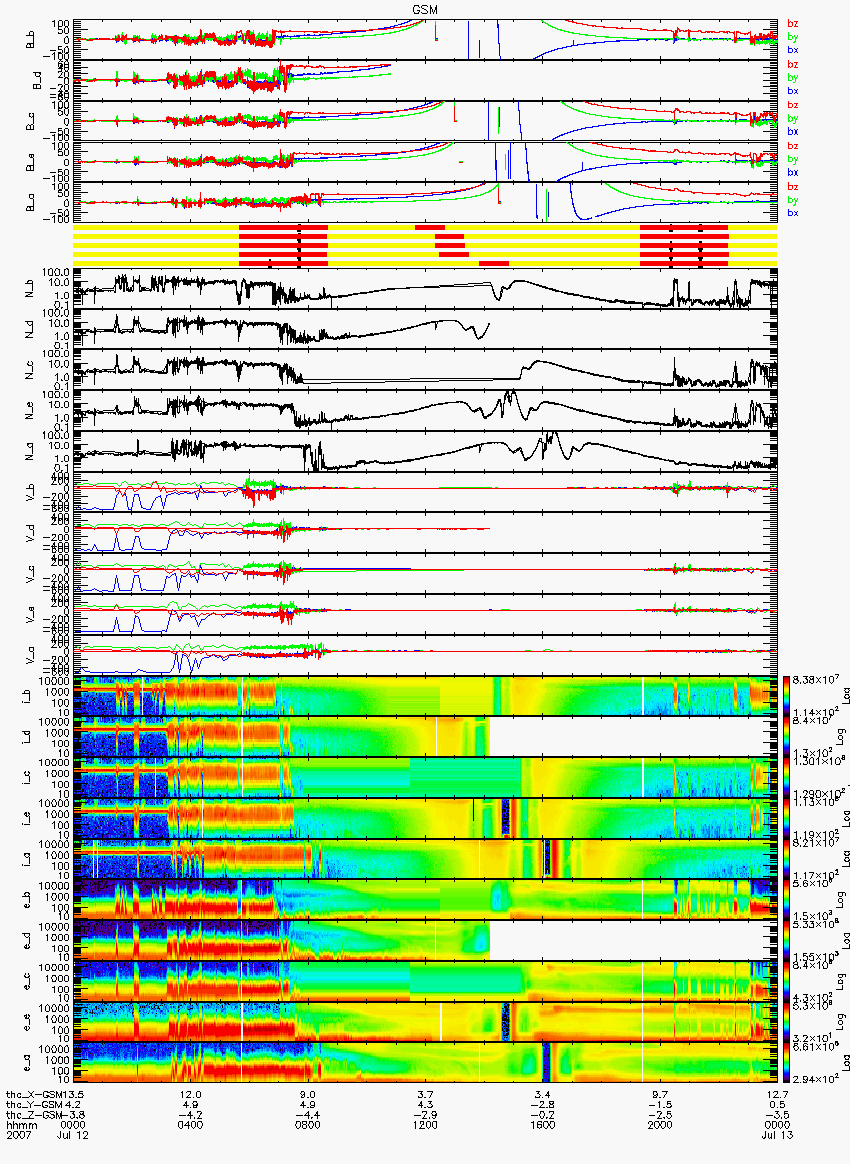850x1164 pixels.
Task: Select the N_d density panel label
Action: click(x=30, y=329)
